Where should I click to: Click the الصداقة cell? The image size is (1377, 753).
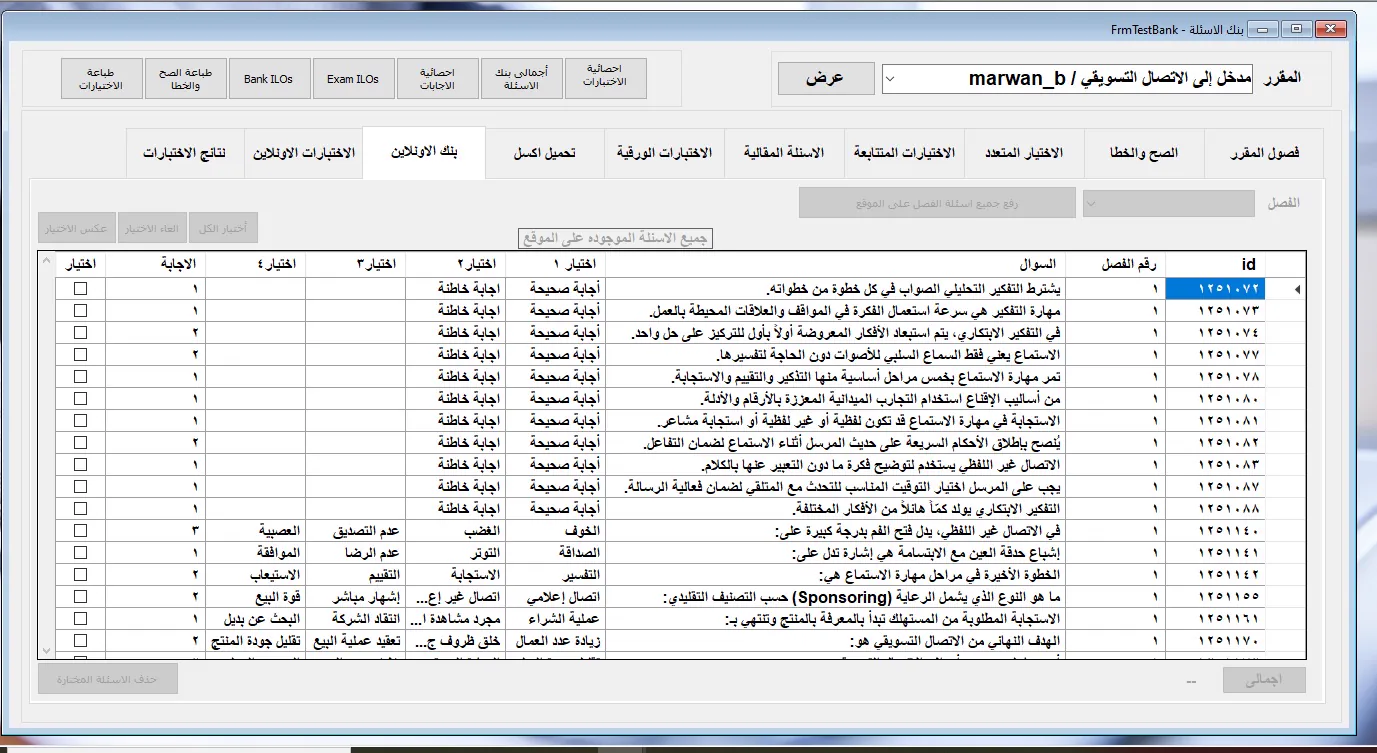[556, 552]
